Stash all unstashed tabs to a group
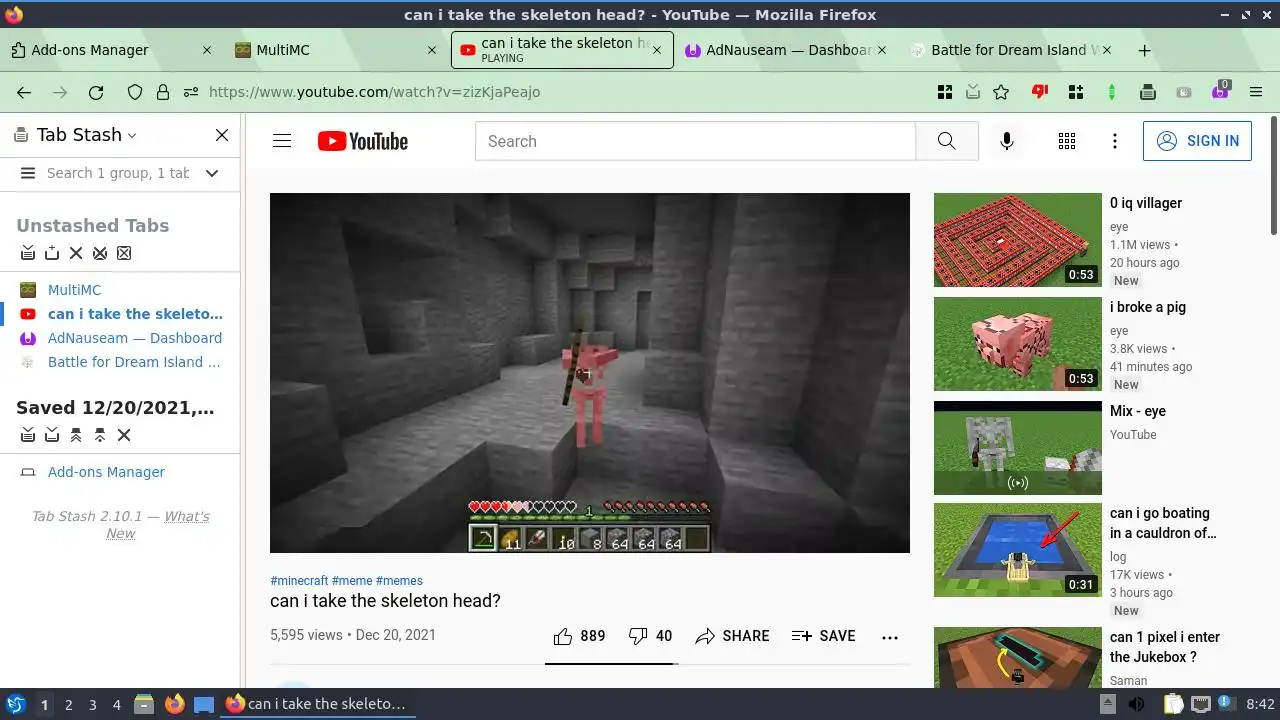The image size is (1280, 720). (x=28, y=253)
